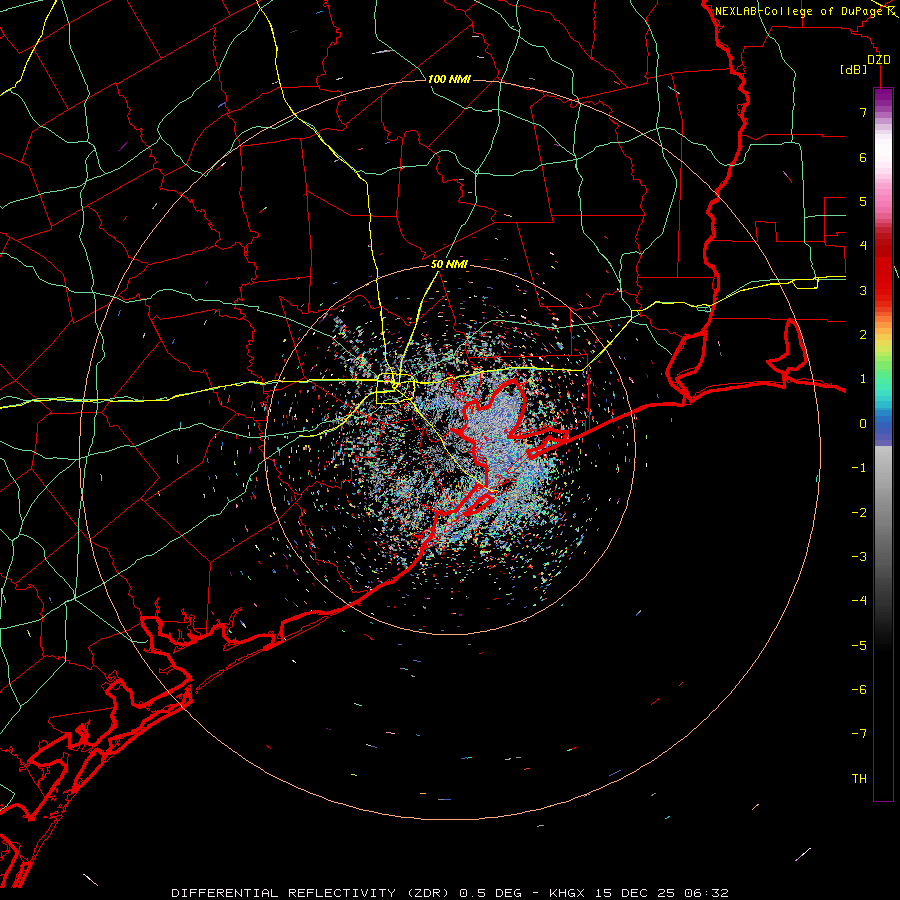Select the 4 value on the scale
The image size is (900, 900).
point(863,246)
